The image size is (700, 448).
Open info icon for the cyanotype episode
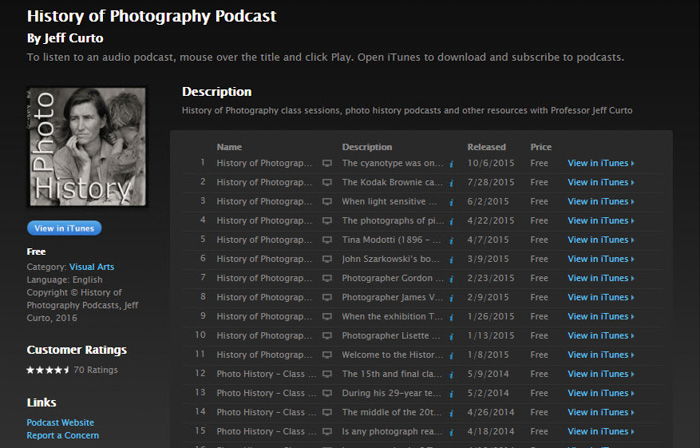tap(451, 164)
